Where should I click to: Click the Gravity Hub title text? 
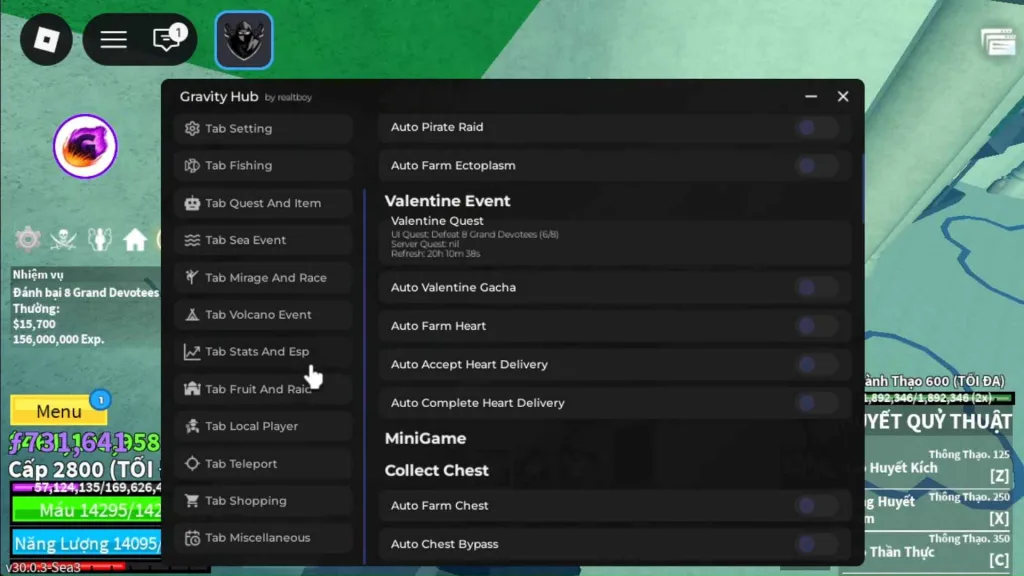point(219,97)
